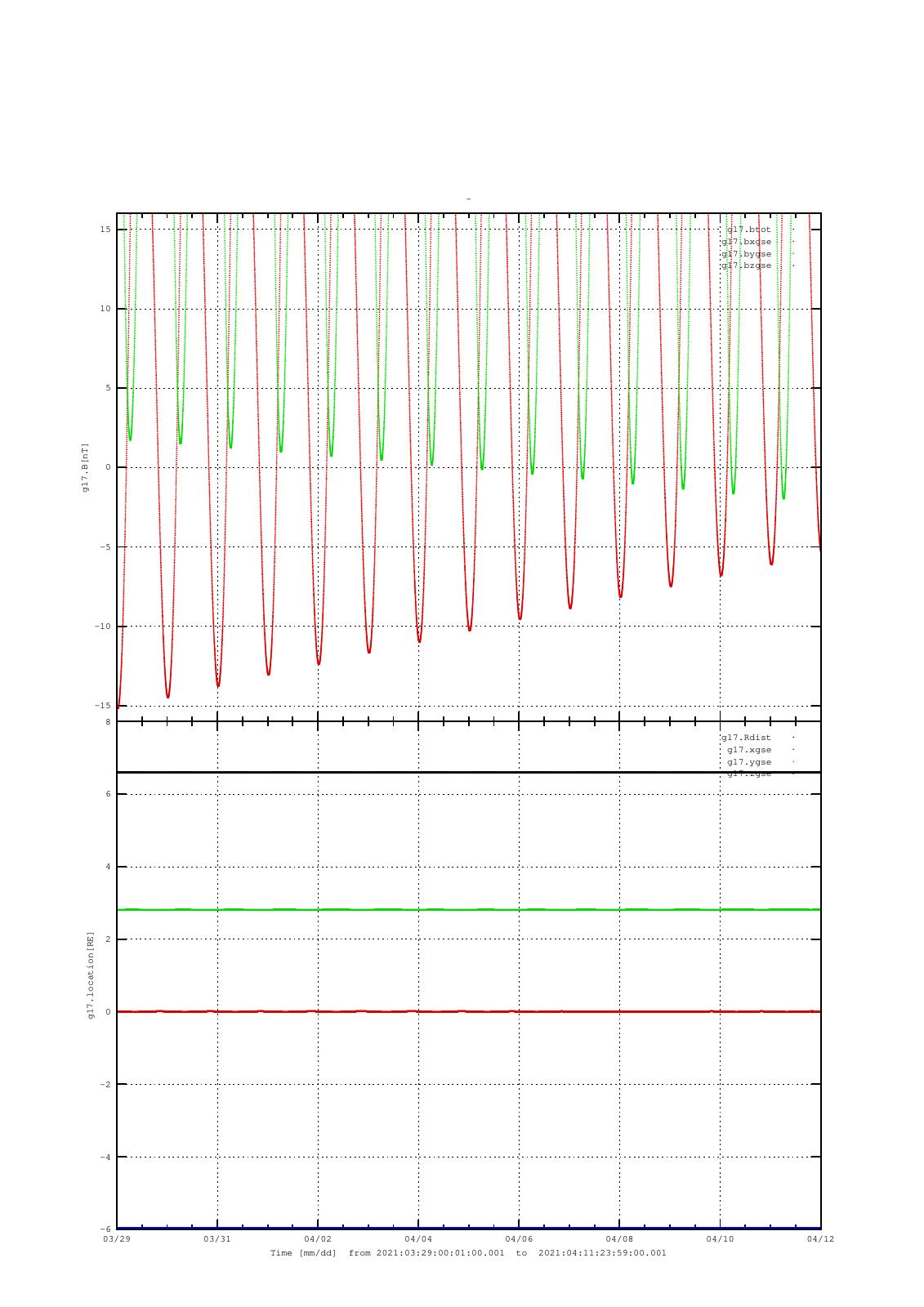Select the 5 tick on the g17.B axis

(108, 388)
